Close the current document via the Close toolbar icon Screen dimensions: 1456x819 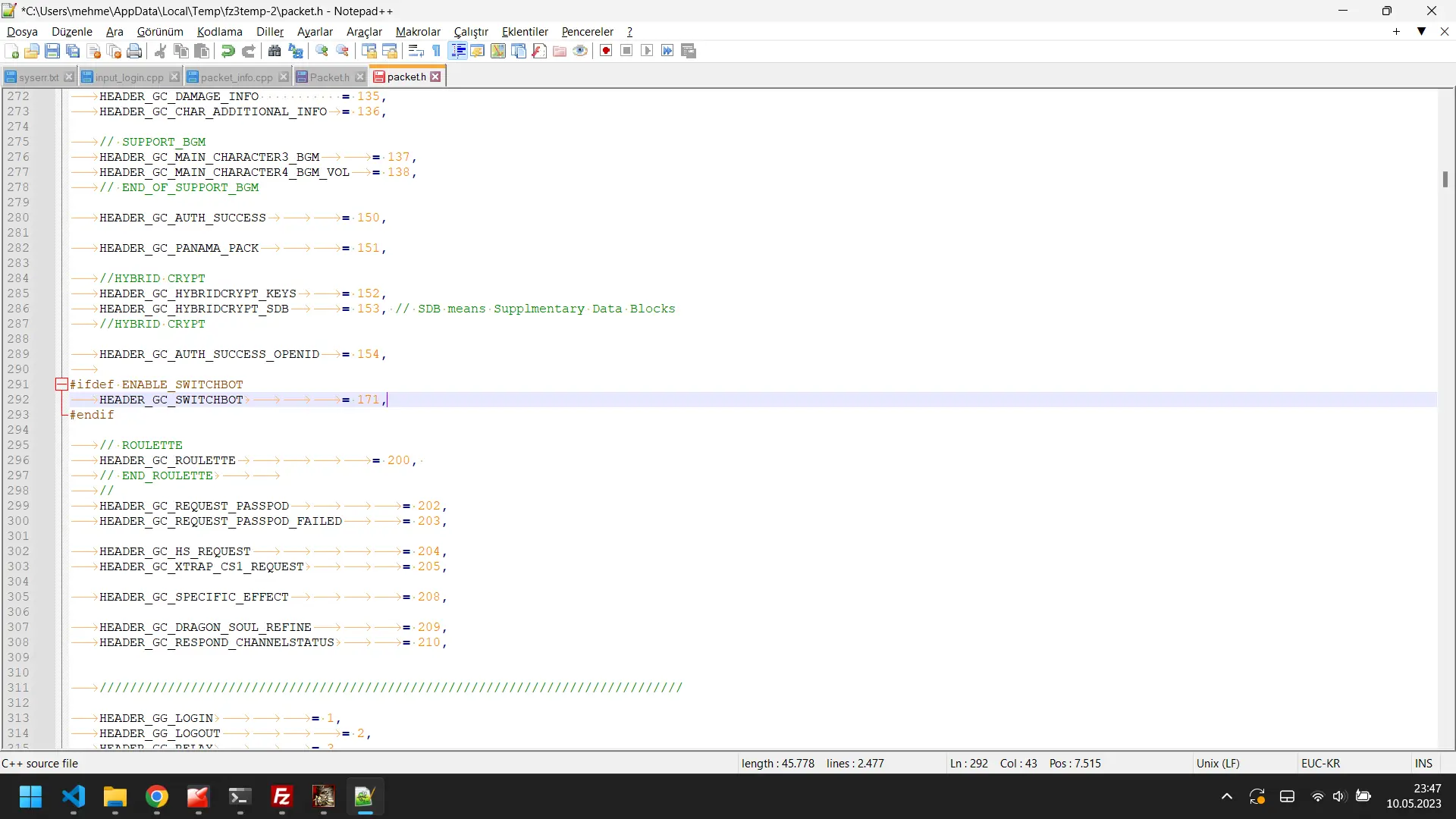pos(94,51)
